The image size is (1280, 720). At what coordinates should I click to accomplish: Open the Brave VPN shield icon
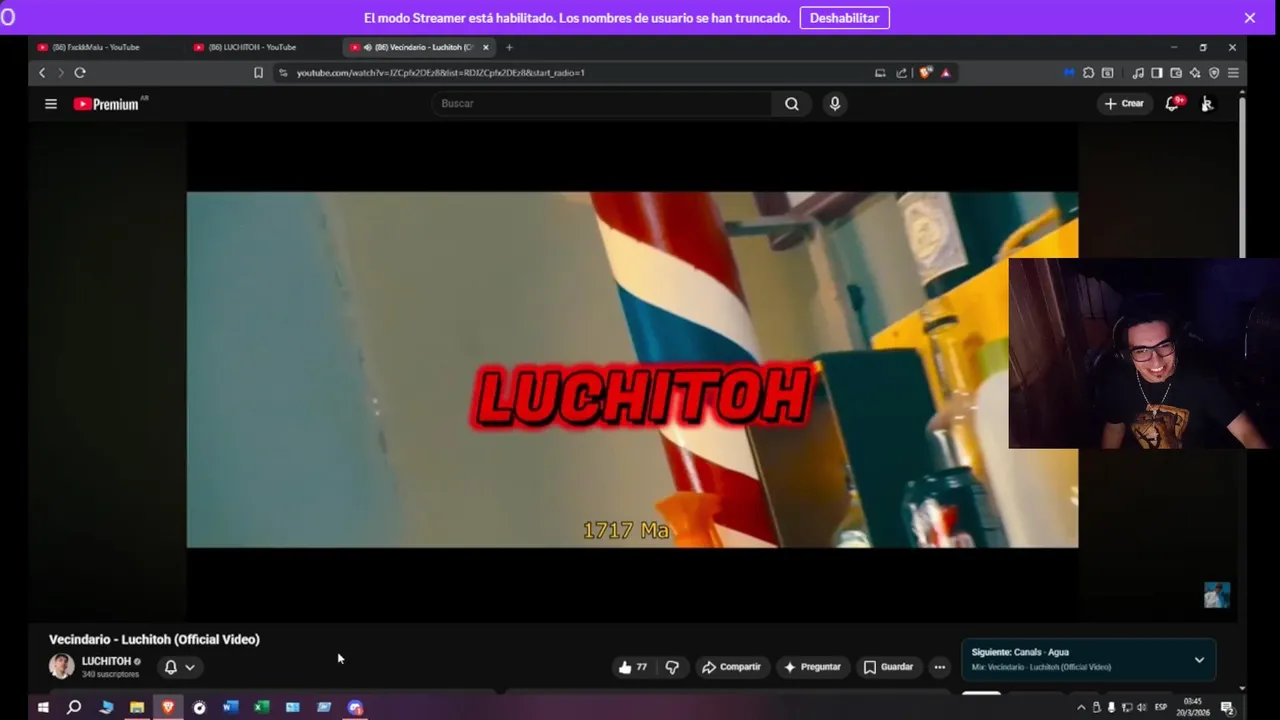click(1214, 73)
